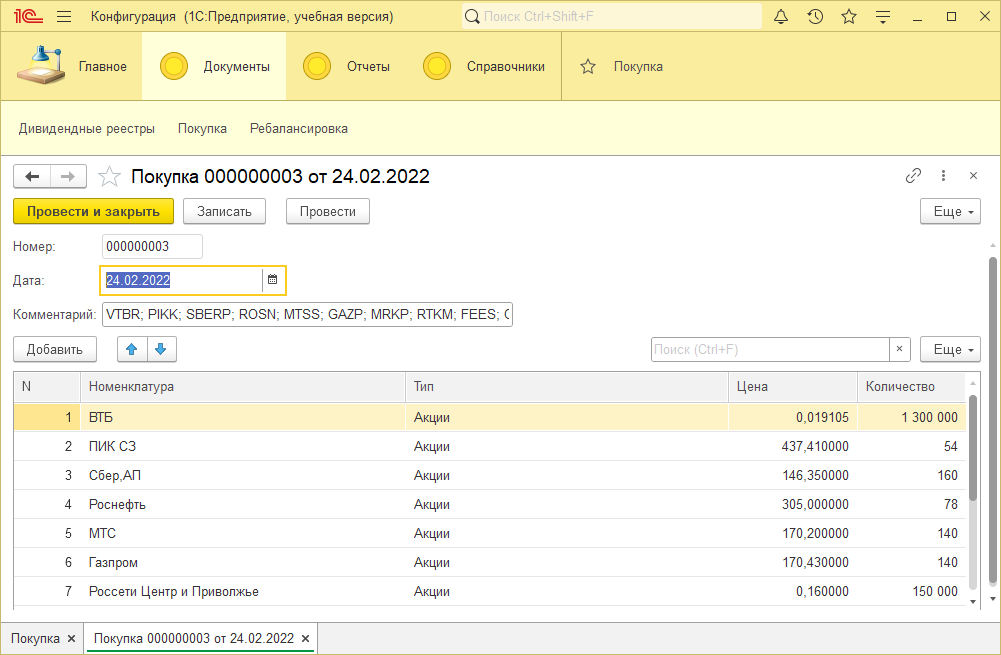Open Дивидендные реестры list
The image size is (1001, 655).
point(87,128)
